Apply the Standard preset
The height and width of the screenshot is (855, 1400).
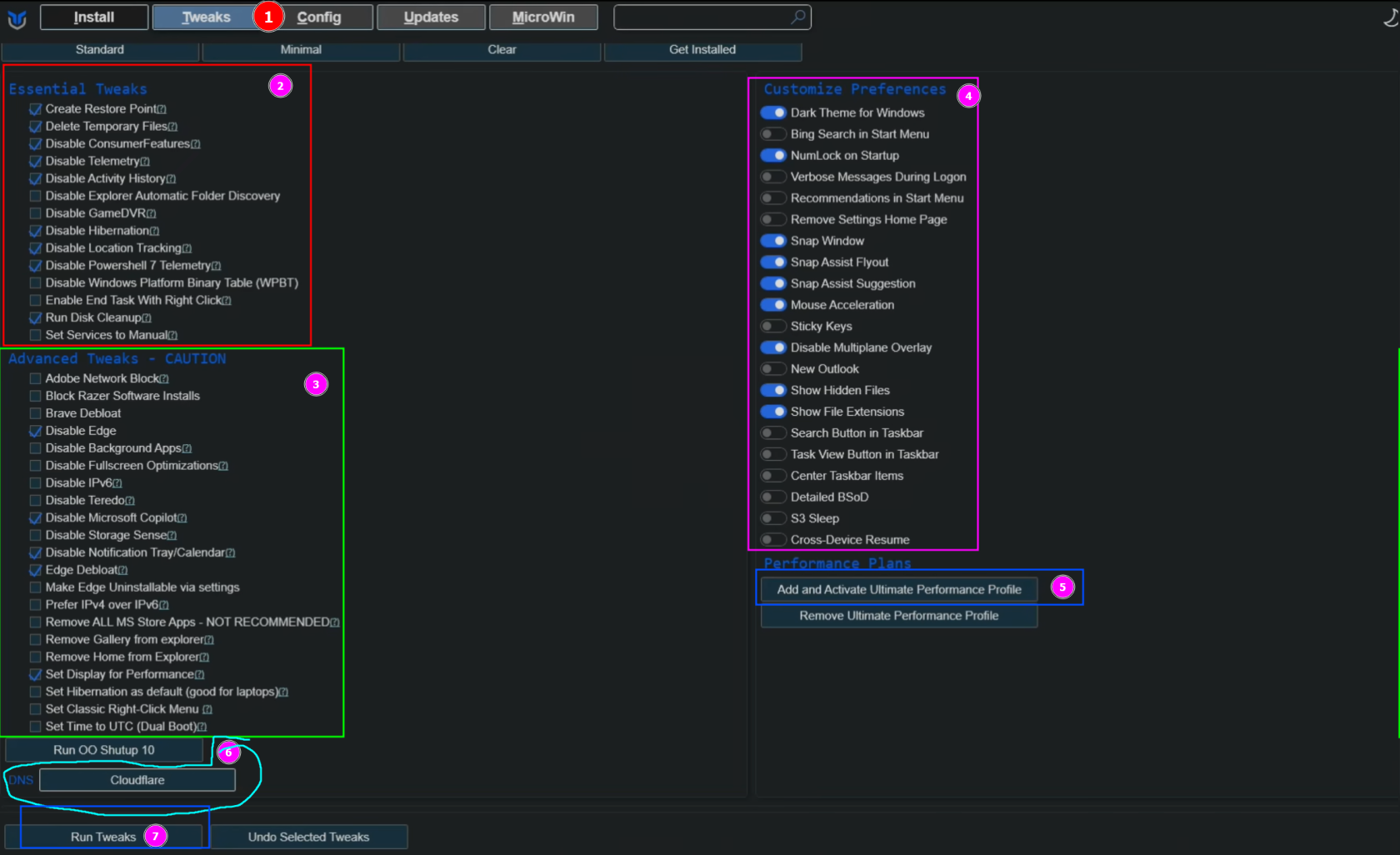coord(100,50)
